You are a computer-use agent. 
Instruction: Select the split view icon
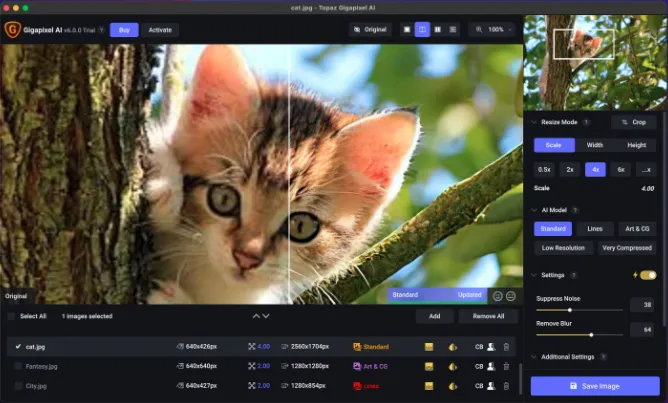(422, 29)
